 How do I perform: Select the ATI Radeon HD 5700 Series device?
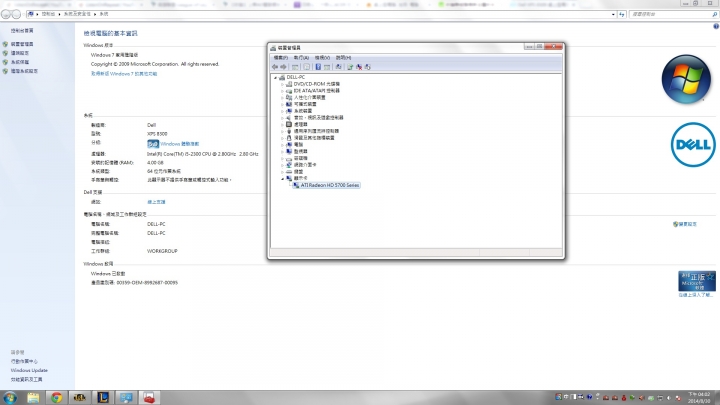[x=326, y=186]
